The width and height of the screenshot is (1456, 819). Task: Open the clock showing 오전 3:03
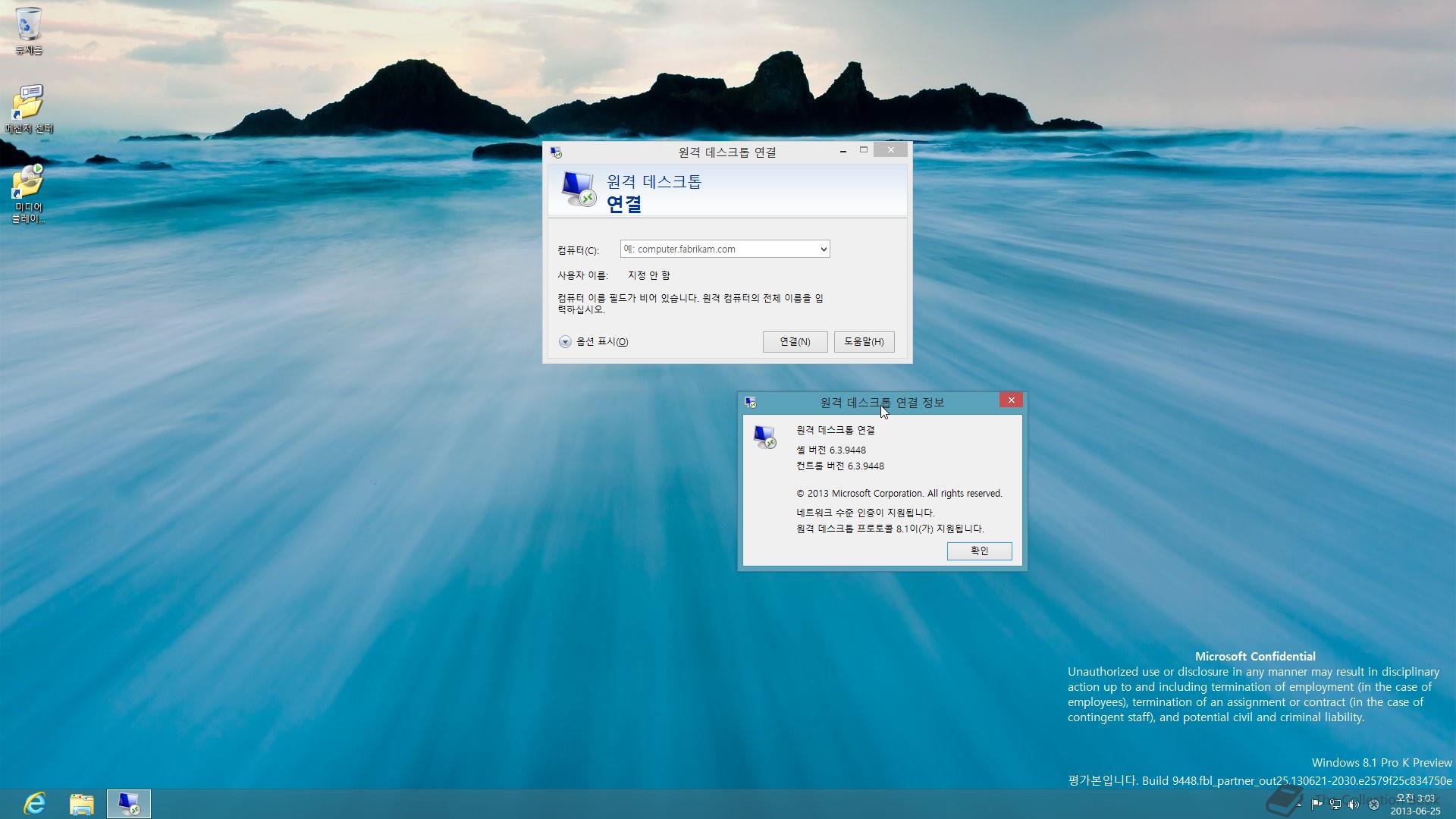click(1415, 804)
